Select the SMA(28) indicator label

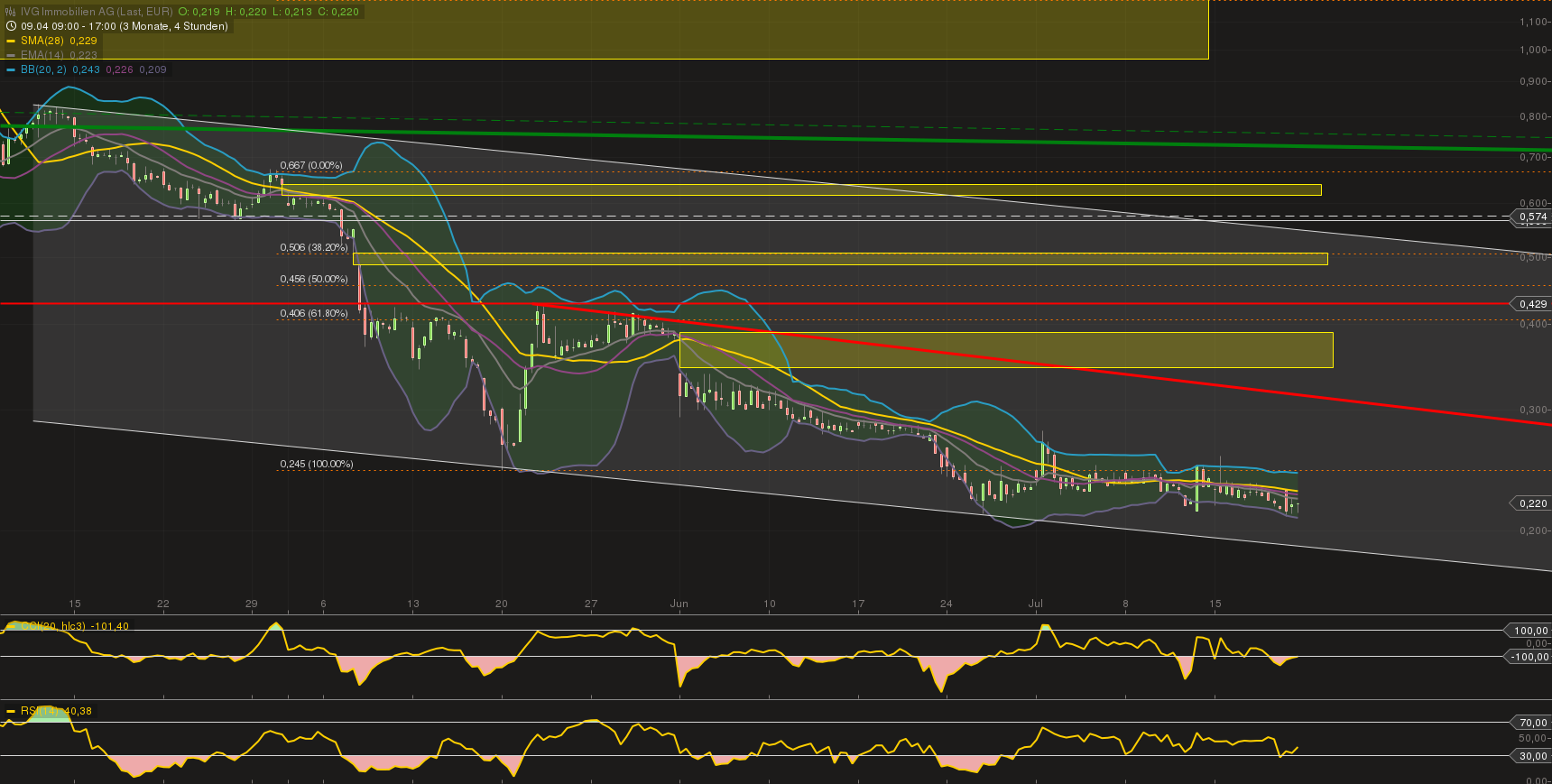43,41
